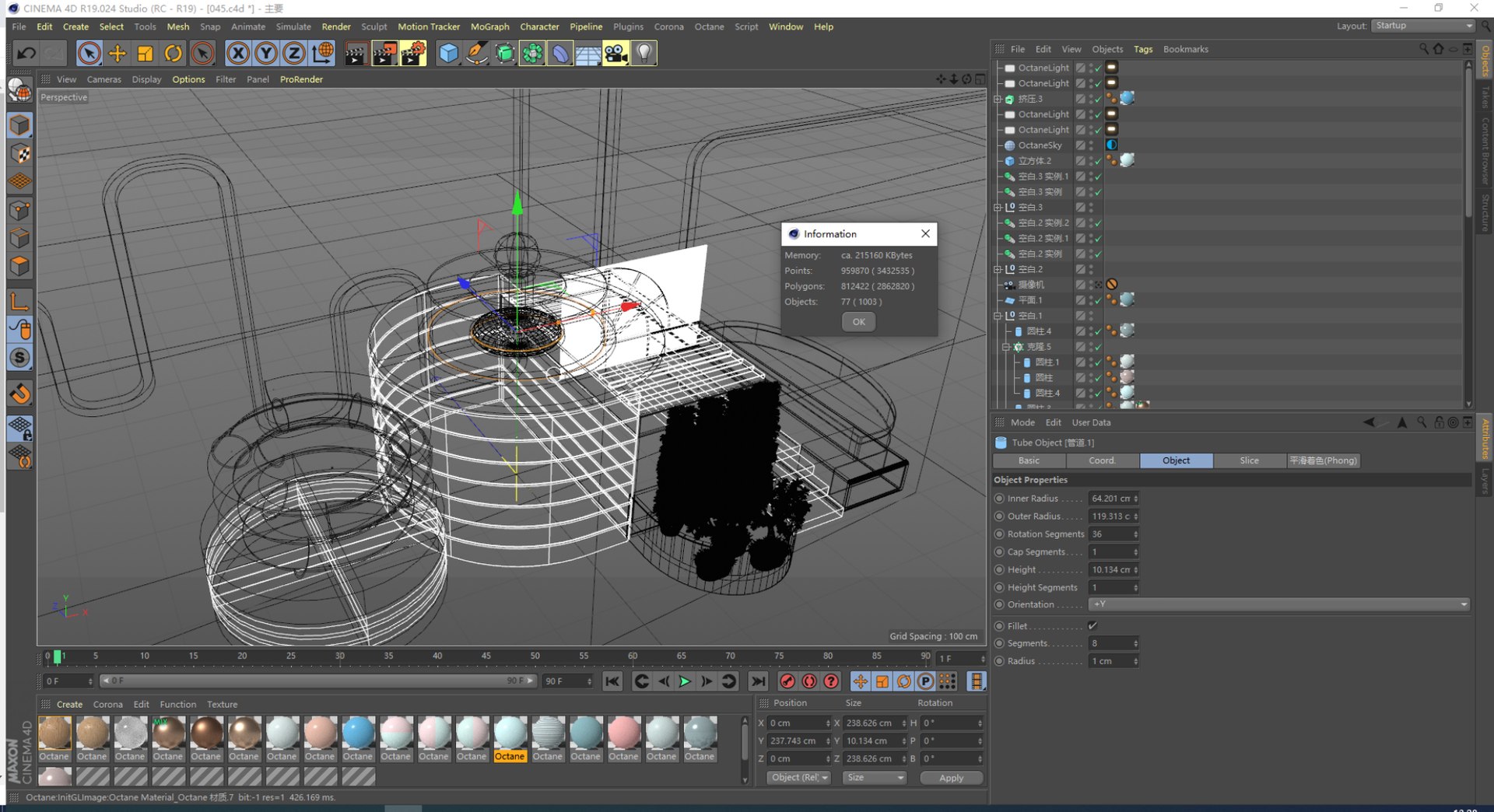Toggle visibility dots for OctaneSky object
The height and width of the screenshot is (812, 1494).
pyautogui.click(x=1091, y=145)
